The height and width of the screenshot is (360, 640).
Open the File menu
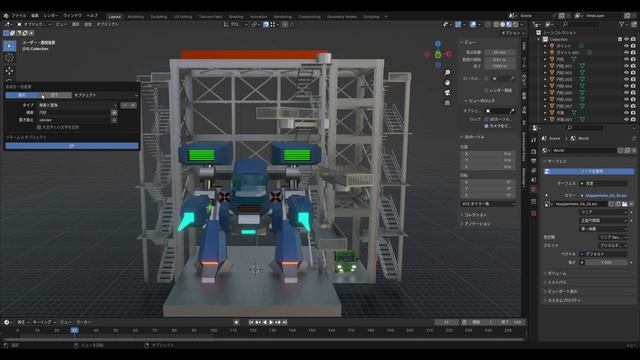[19, 16]
